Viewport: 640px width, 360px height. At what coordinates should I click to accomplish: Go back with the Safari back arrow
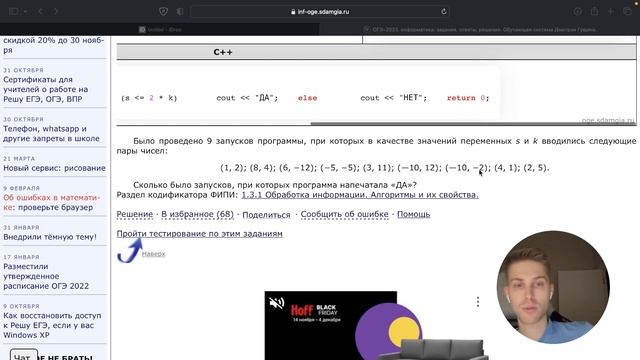tap(40, 11)
